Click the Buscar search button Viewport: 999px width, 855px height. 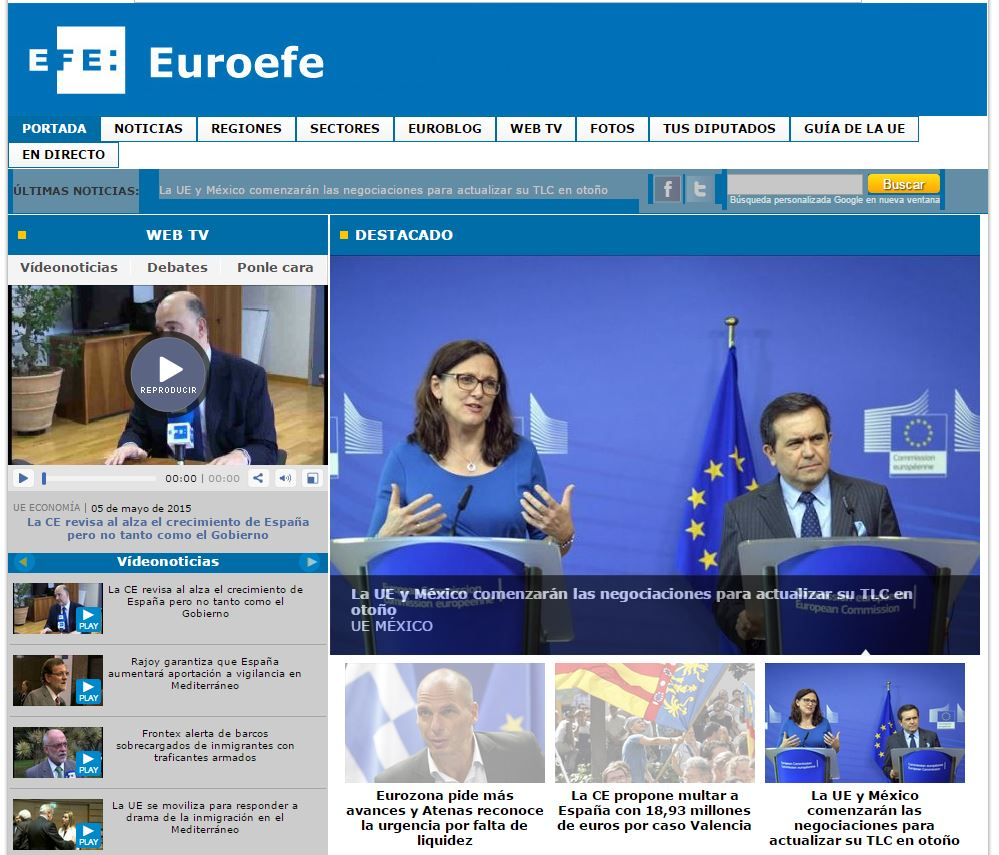(x=903, y=184)
